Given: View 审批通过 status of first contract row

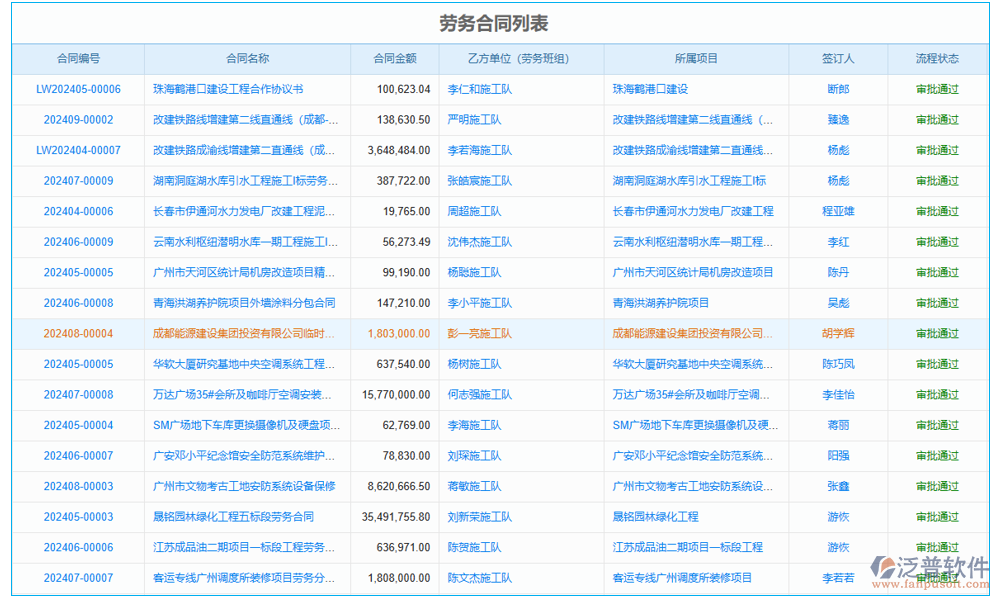Looking at the screenshot, I should pos(936,89).
